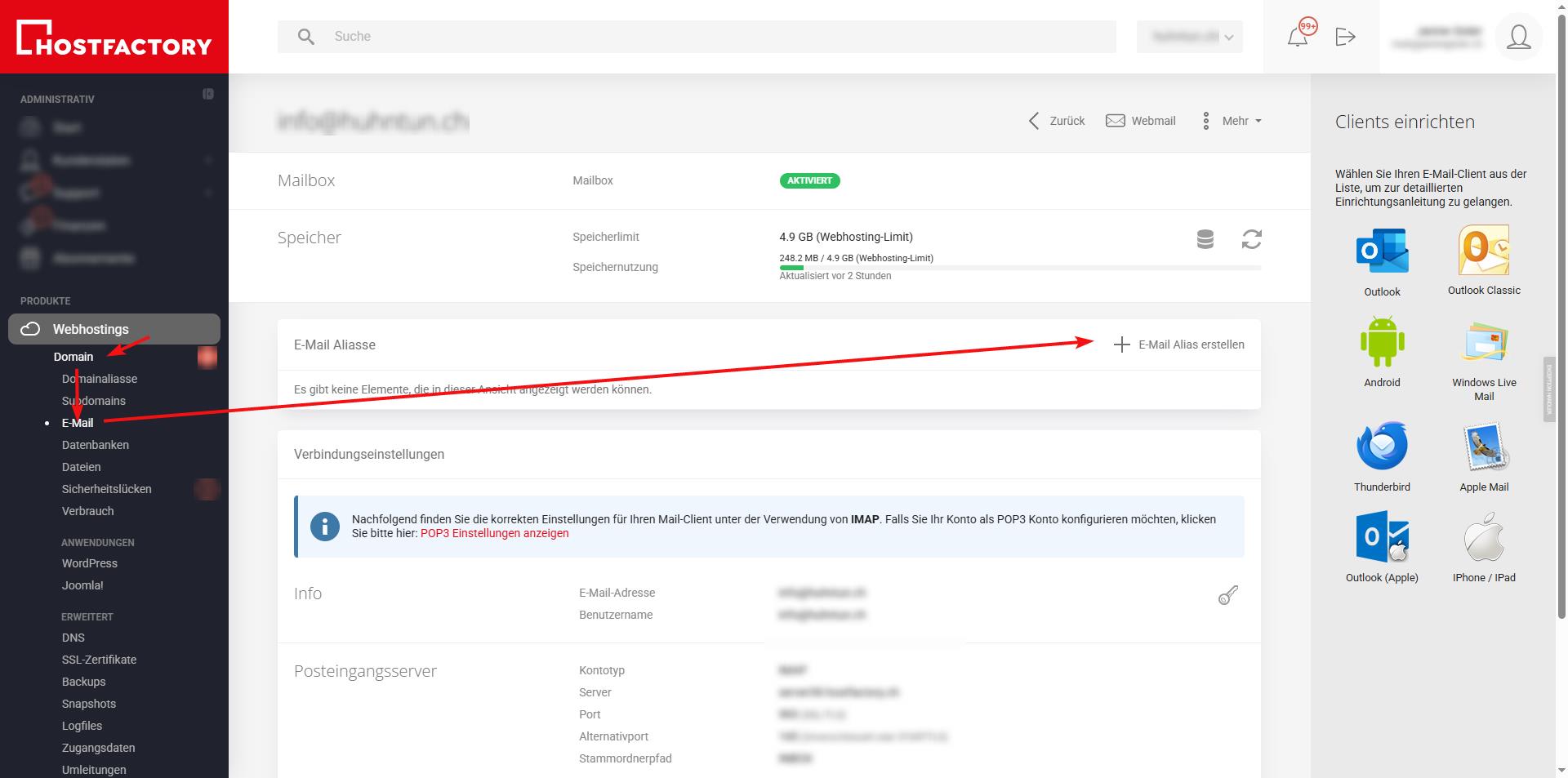1568x778 pixels.
Task: Open the notifications bell icon
Action: tap(1298, 37)
